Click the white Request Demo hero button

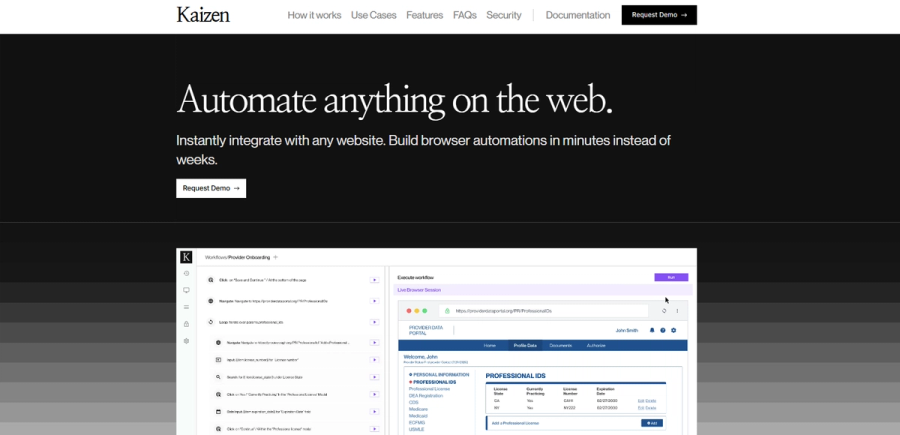point(211,188)
